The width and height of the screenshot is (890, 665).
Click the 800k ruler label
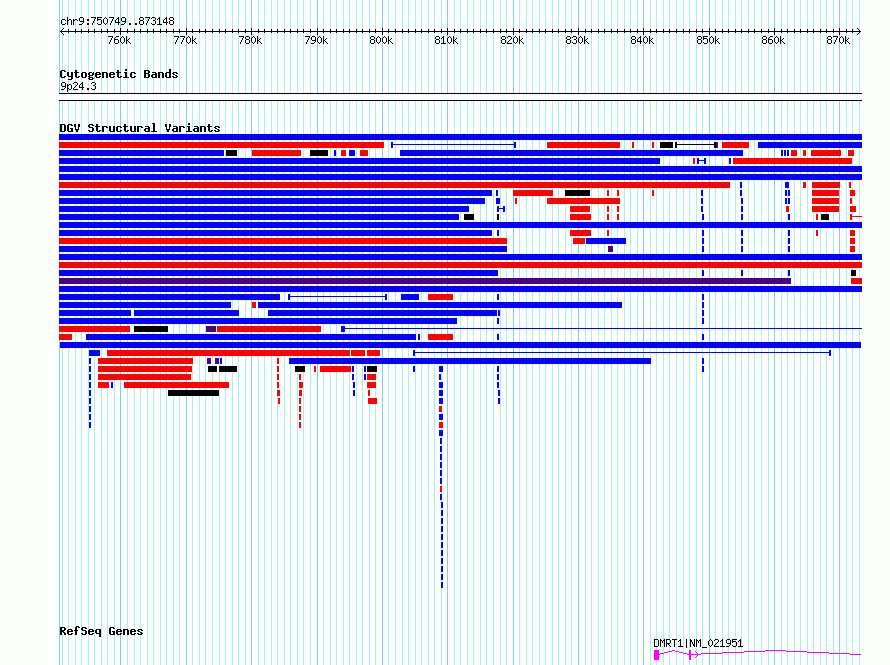(x=381, y=41)
